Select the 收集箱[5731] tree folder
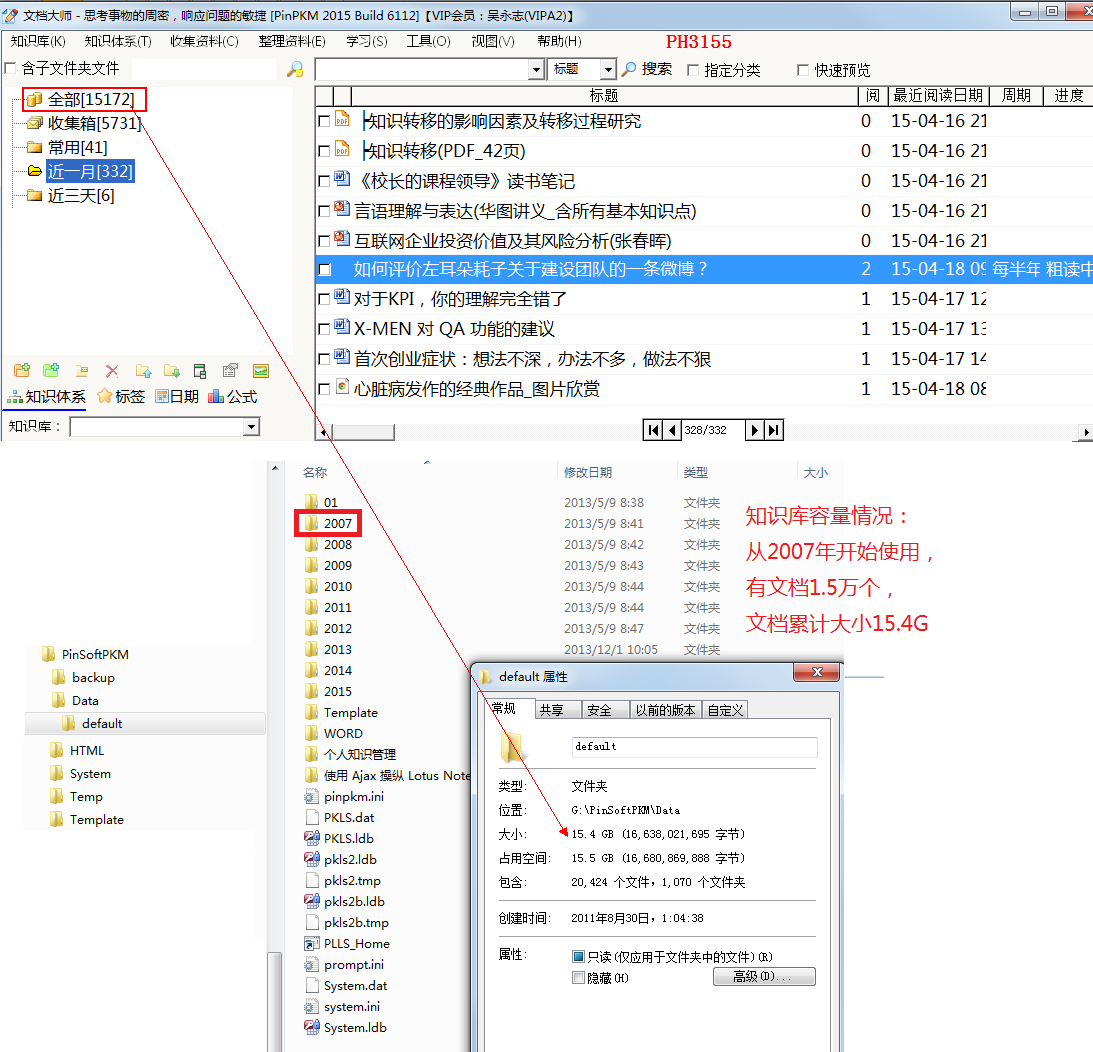This screenshot has width=1093, height=1052. 94,123
